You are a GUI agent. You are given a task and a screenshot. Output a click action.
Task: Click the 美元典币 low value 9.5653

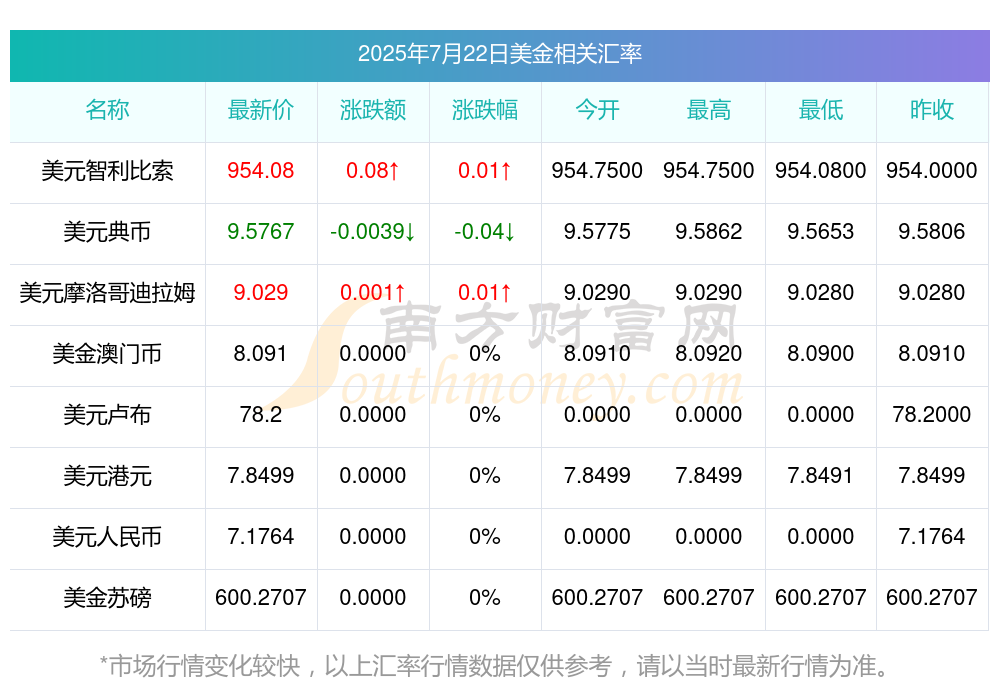(821, 232)
